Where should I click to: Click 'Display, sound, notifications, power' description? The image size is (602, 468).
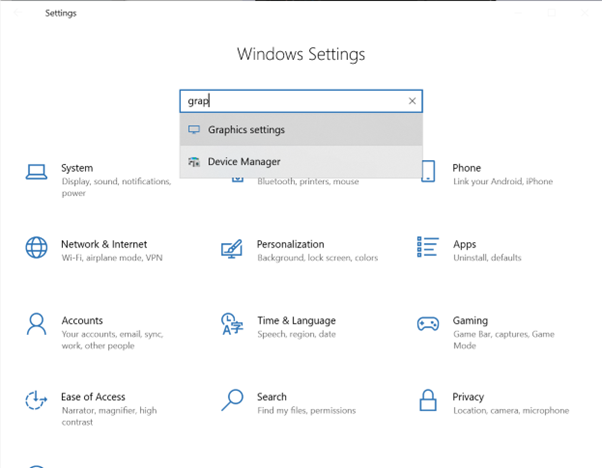pos(116,187)
